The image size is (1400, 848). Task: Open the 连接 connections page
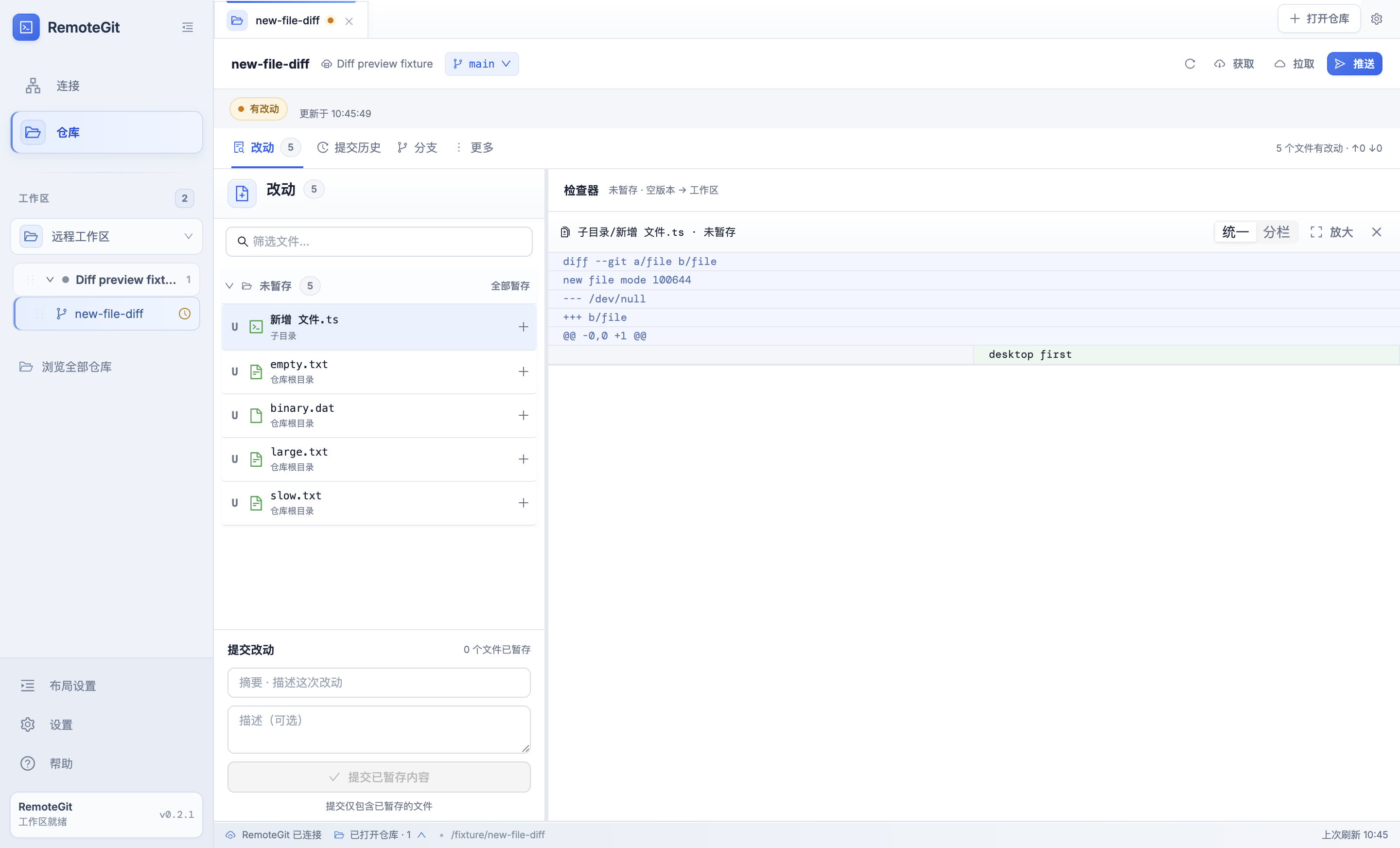[107, 86]
